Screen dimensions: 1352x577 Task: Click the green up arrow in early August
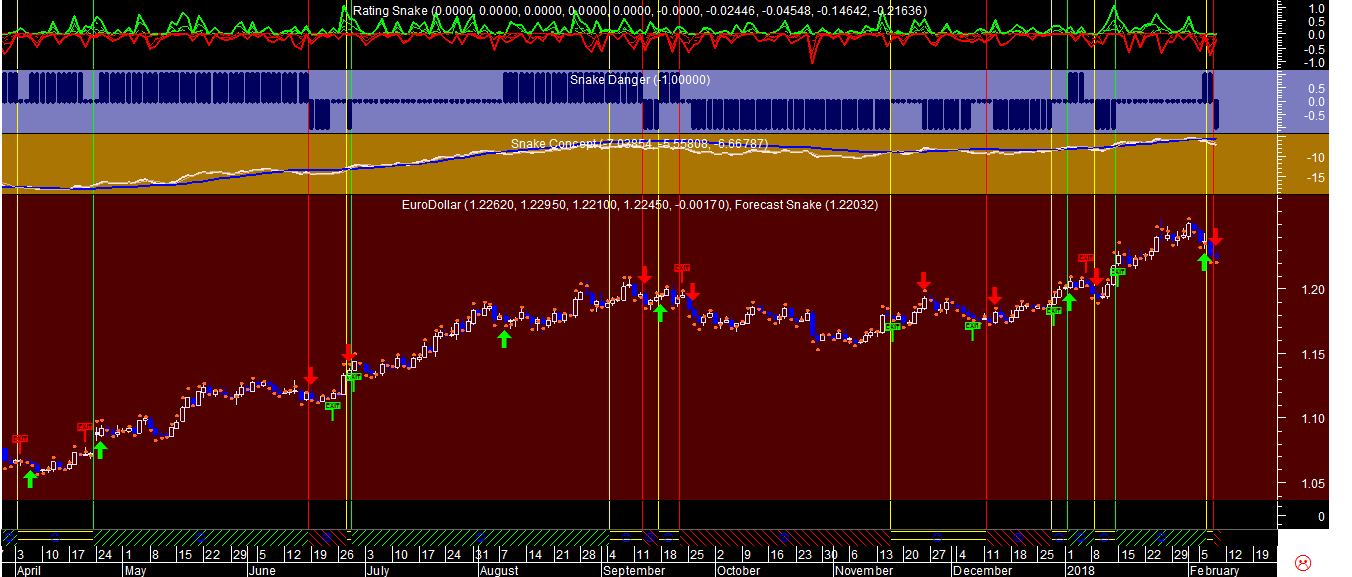click(x=504, y=338)
